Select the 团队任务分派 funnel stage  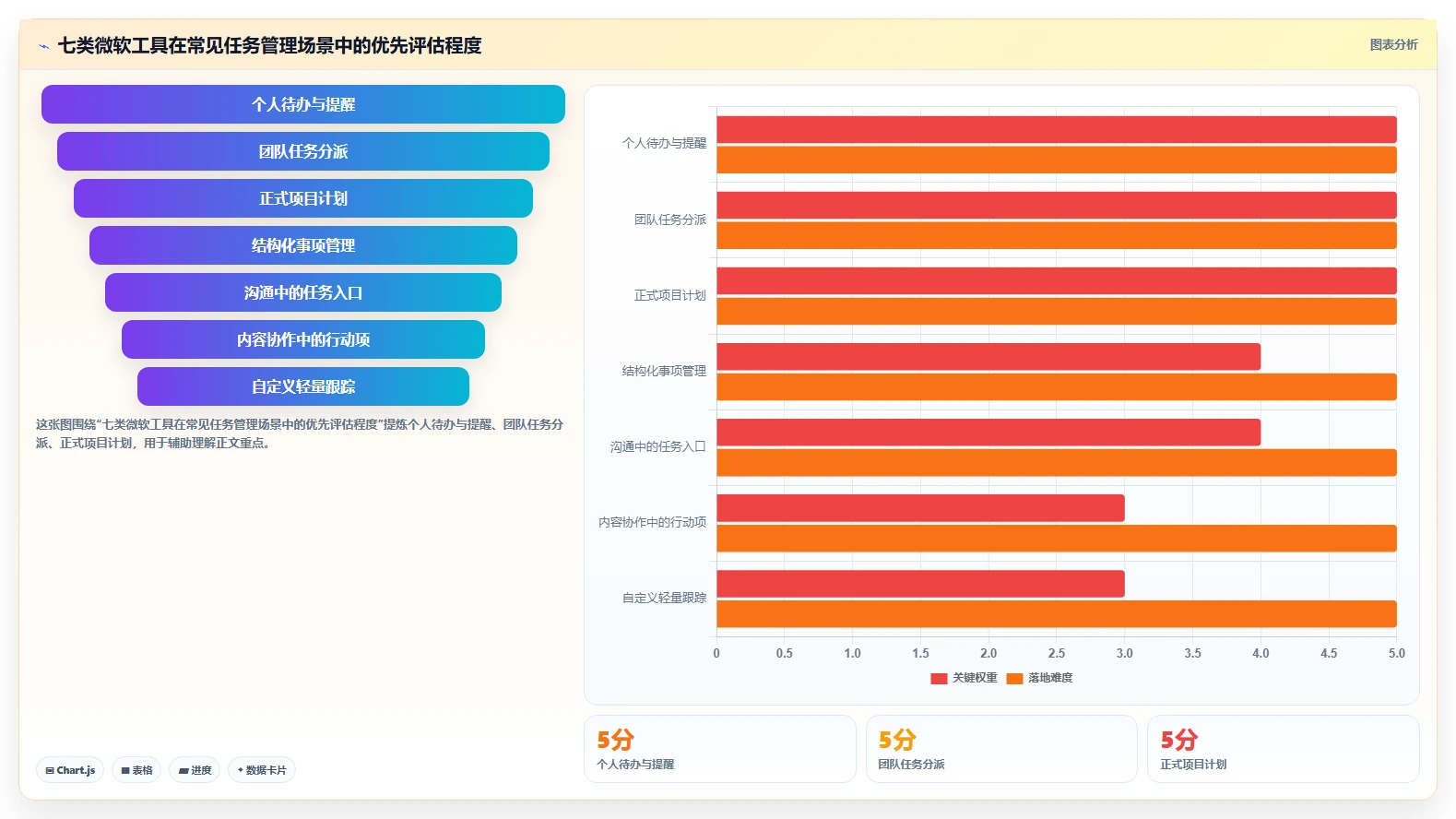point(303,151)
